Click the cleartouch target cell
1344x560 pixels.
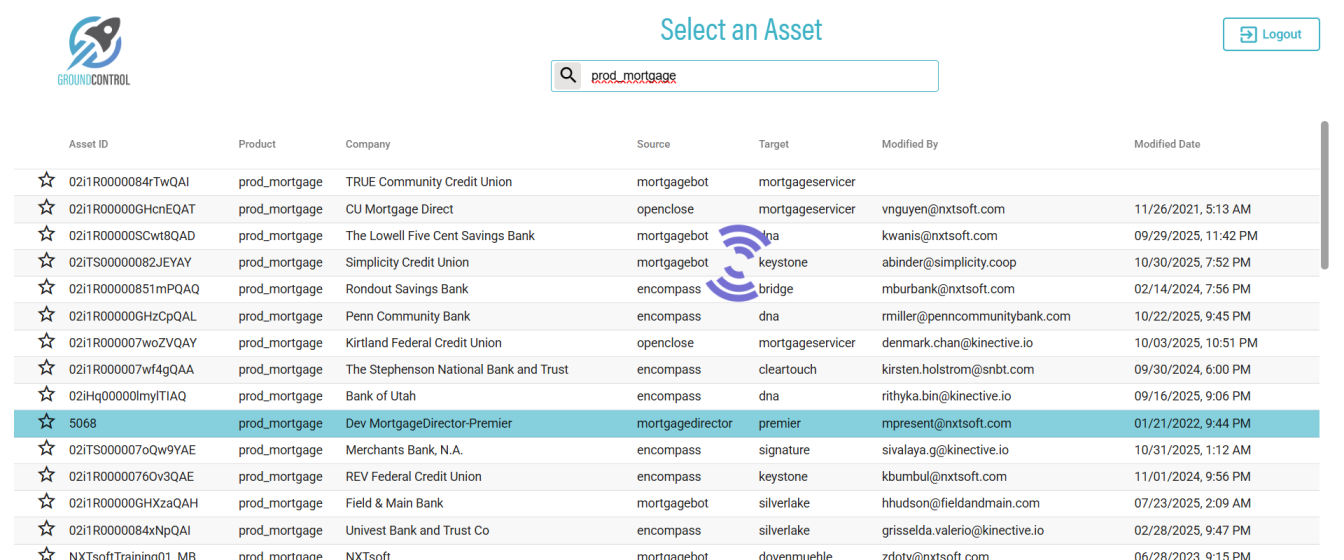(x=788, y=369)
